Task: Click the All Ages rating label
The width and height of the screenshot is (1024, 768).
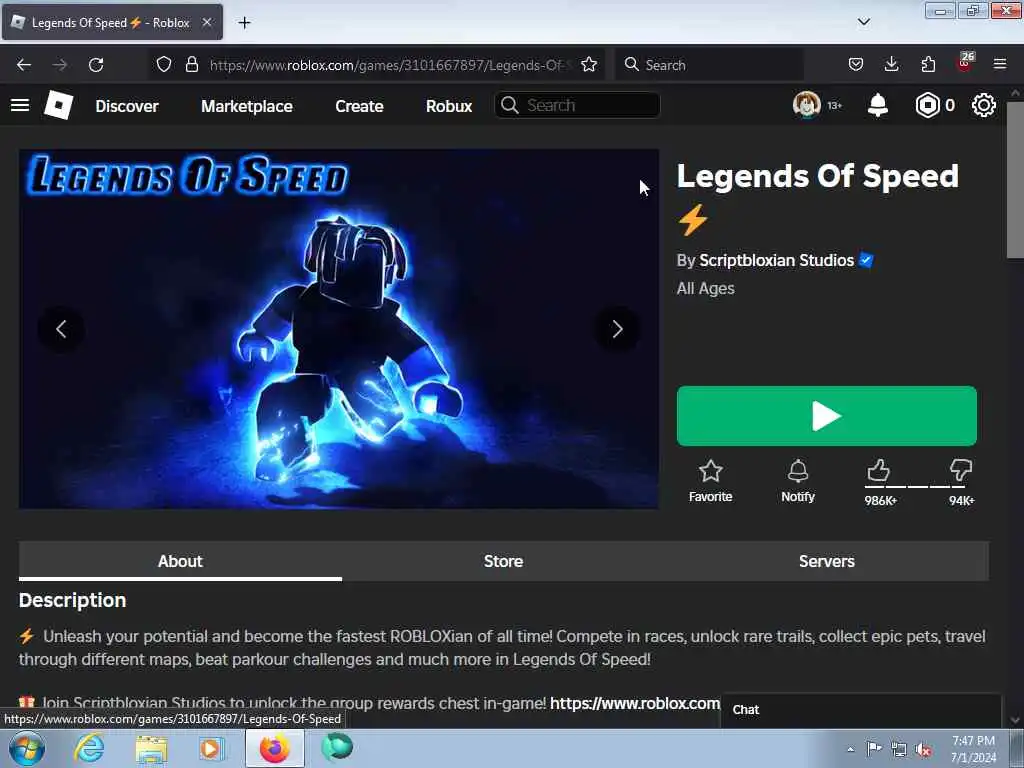Action: (x=705, y=289)
